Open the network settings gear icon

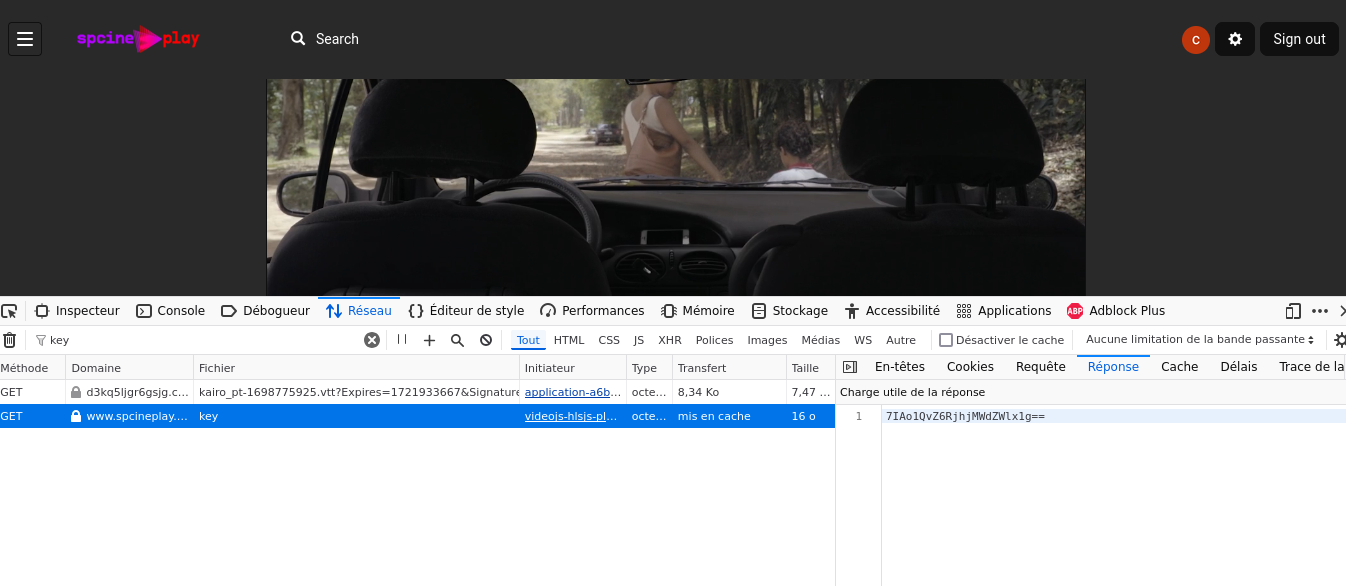point(1340,340)
